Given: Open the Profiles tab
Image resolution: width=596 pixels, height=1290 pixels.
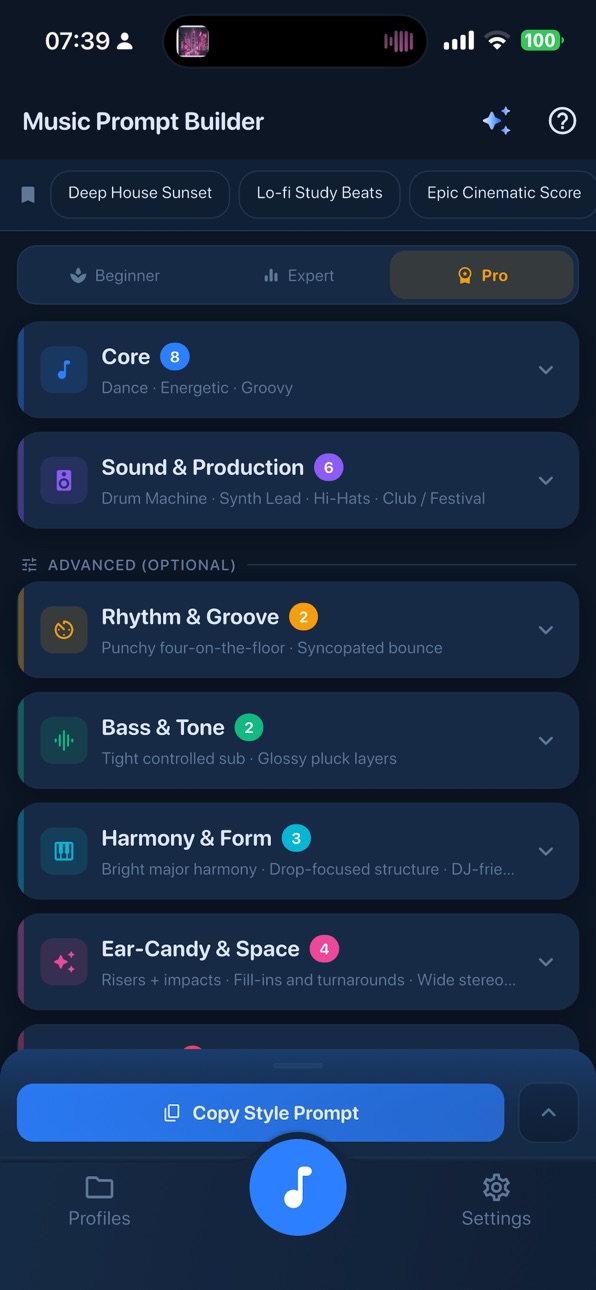Looking at the screenshot, I should [x=99, y=1201].
